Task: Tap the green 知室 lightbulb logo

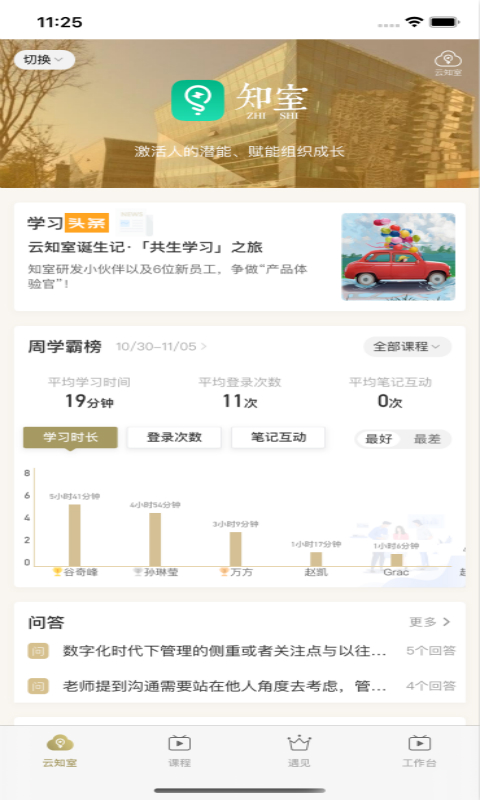Action: pyautogui.click(x=197, y=100)
